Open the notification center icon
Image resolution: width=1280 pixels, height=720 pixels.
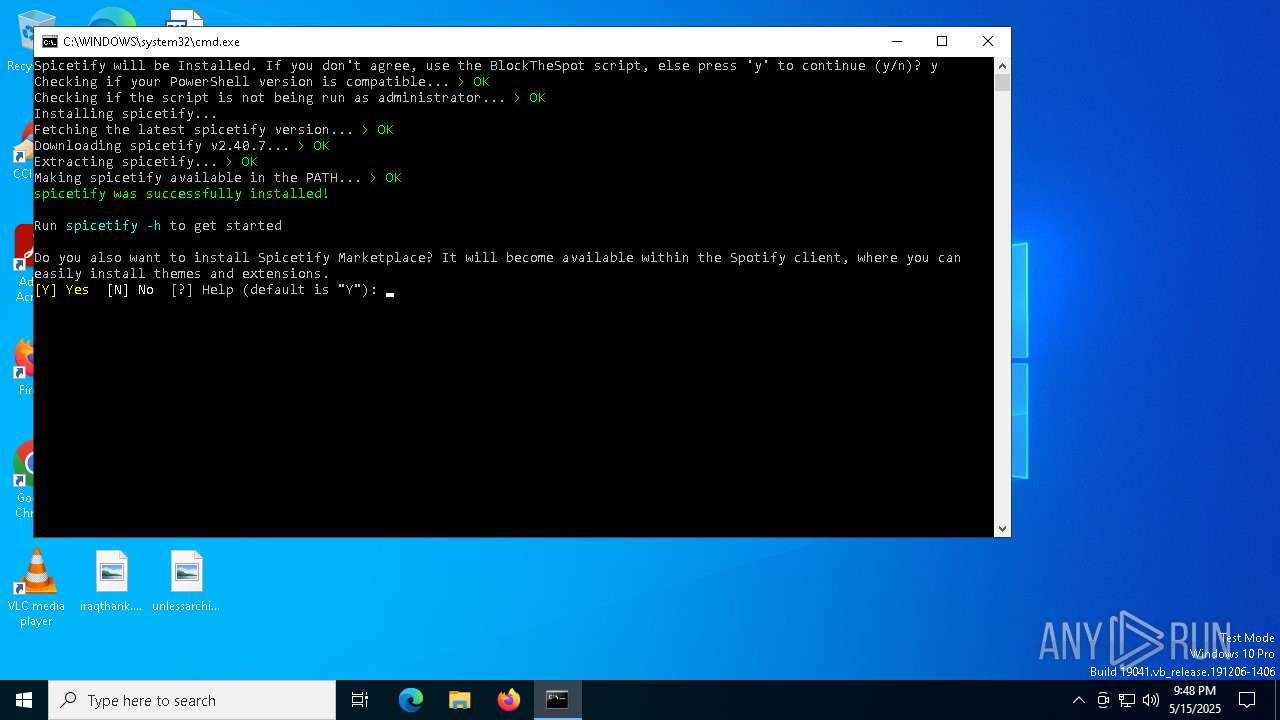[x=1247, y=700]
